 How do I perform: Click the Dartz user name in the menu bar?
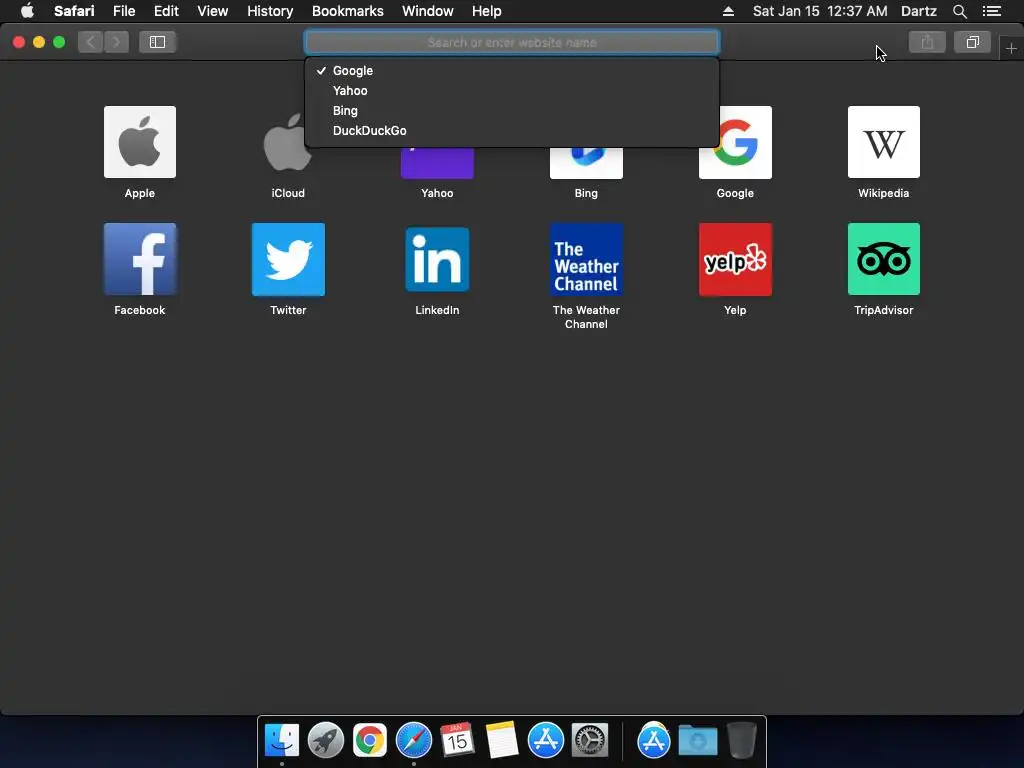pyautogui.click(x=918, y=11)
